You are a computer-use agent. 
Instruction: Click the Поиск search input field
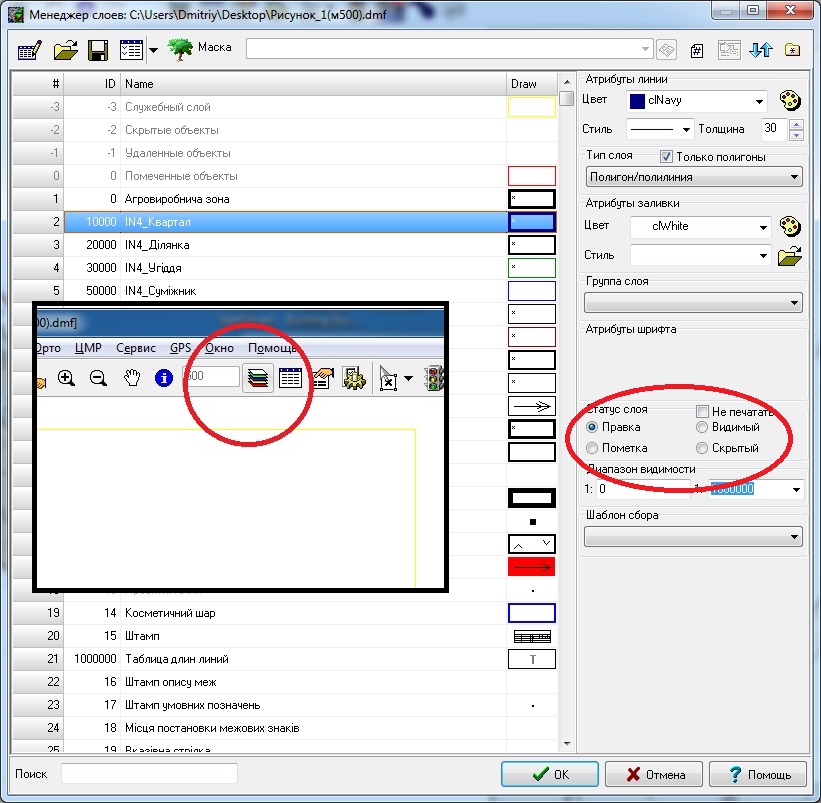[149, 773]
